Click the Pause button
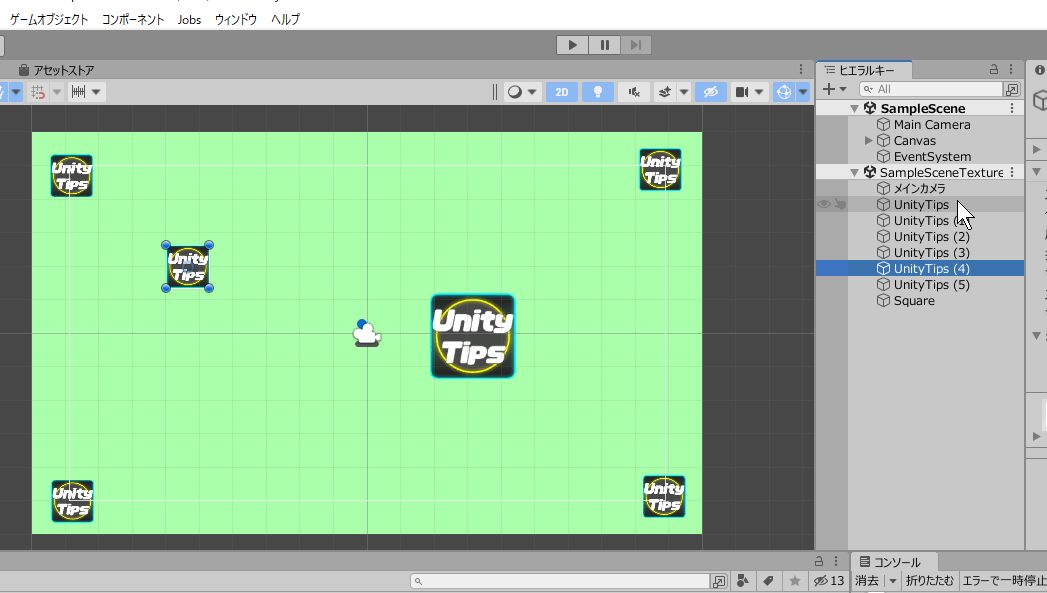 (604, 44)
